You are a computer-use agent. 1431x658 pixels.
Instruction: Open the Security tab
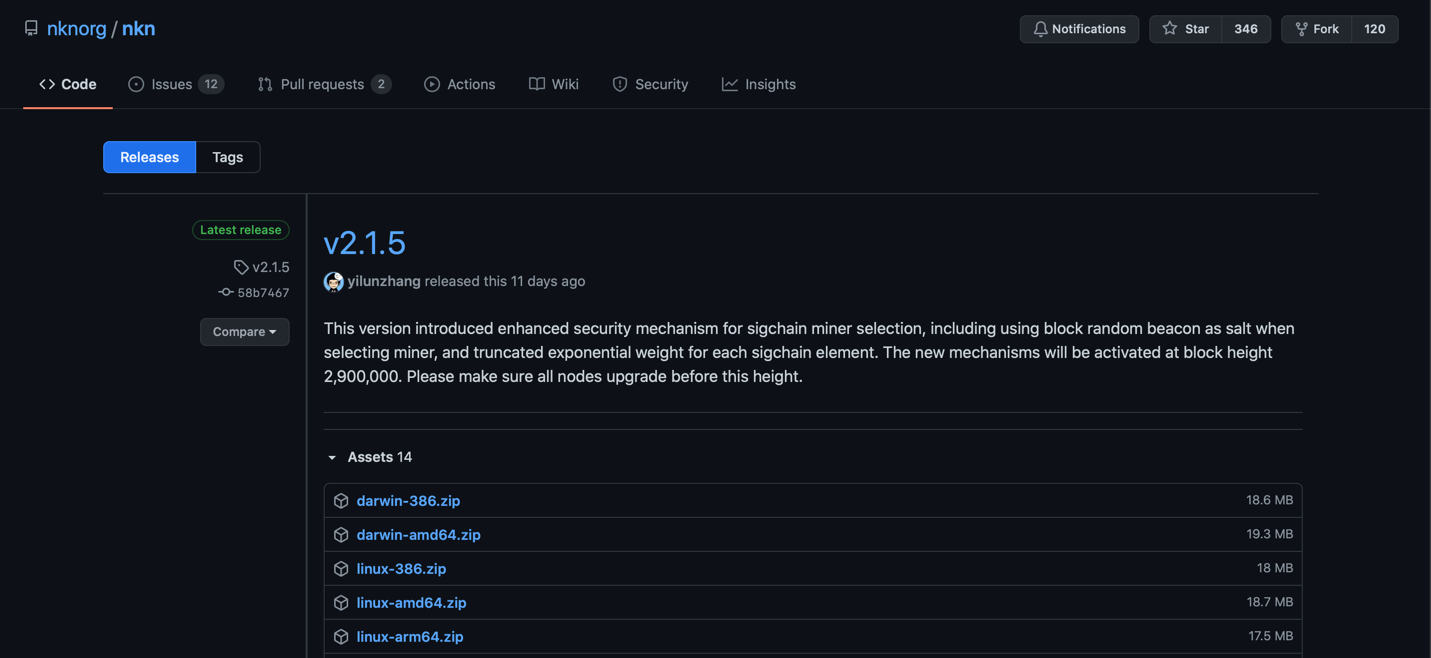650,84
